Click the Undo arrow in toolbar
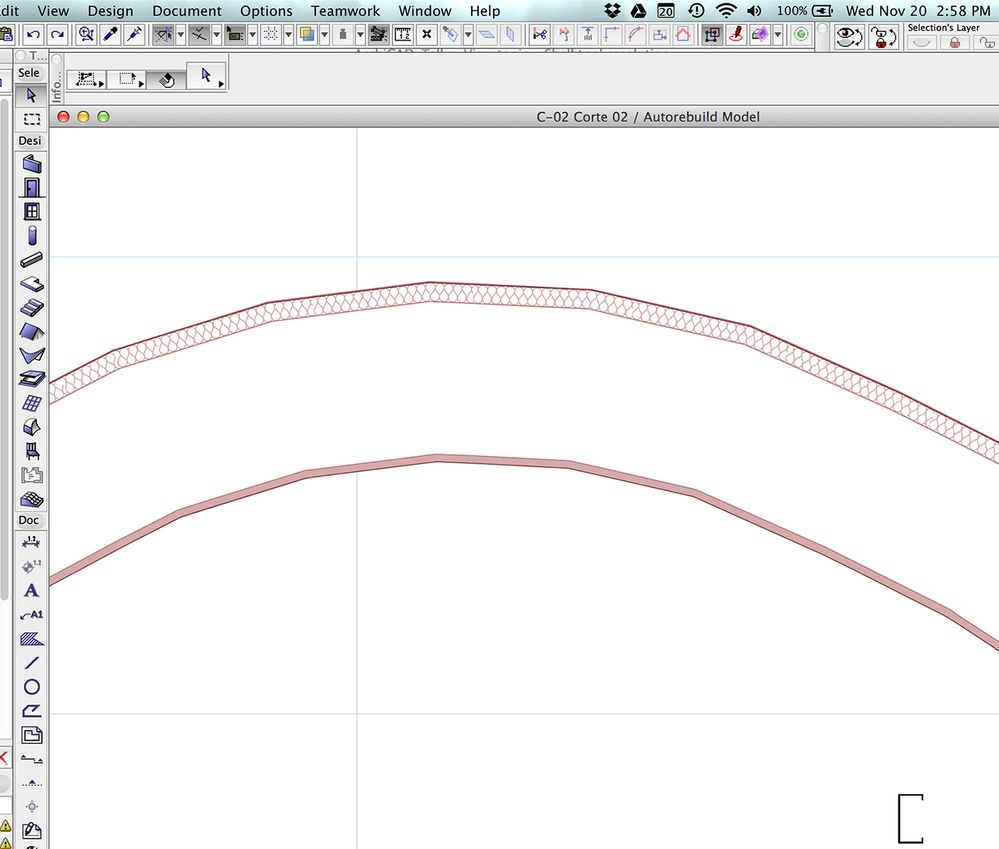Image resolution: width=999 pixels, height=849 pixels. coord(33,34)
